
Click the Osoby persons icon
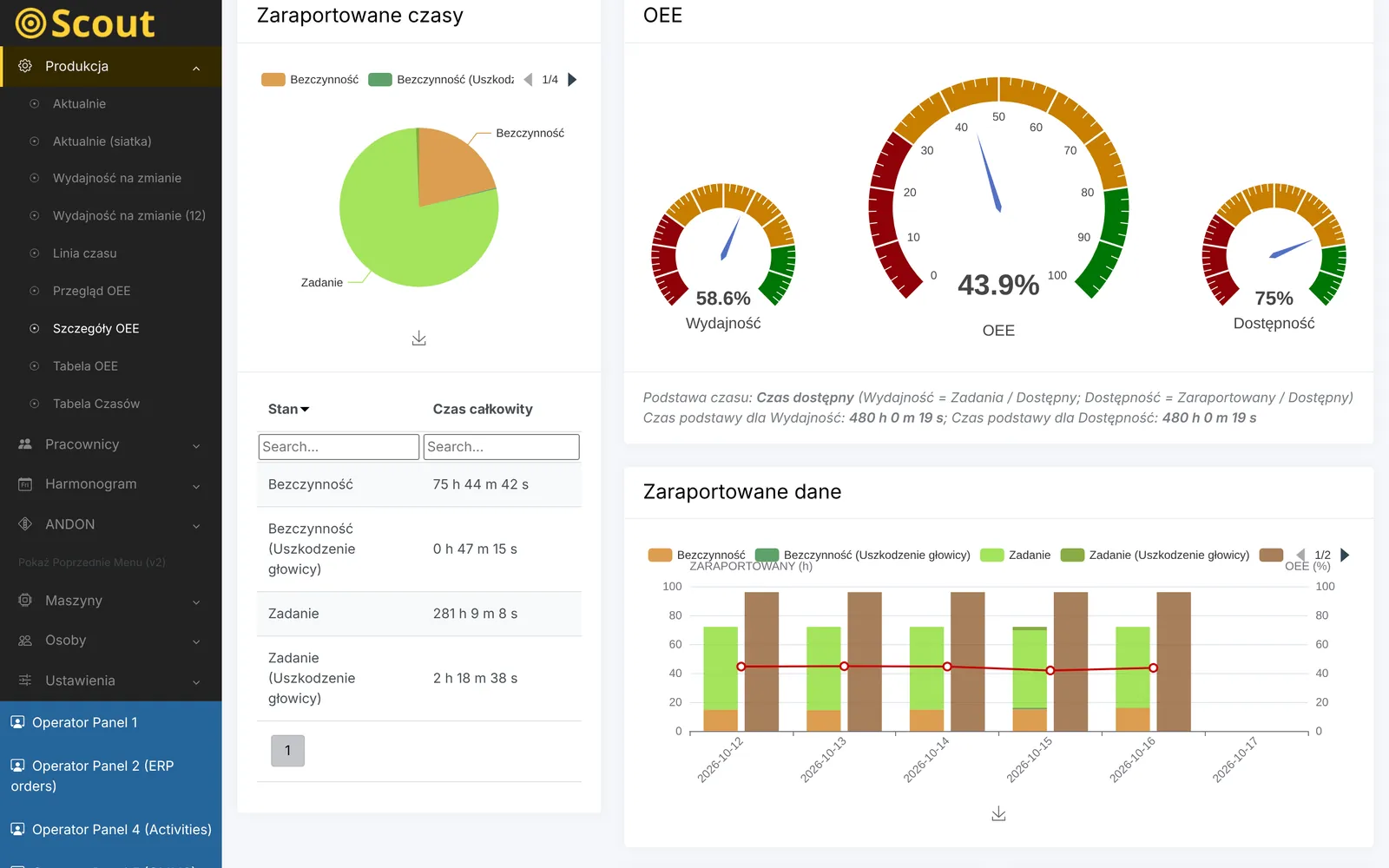tap(25, 641)
